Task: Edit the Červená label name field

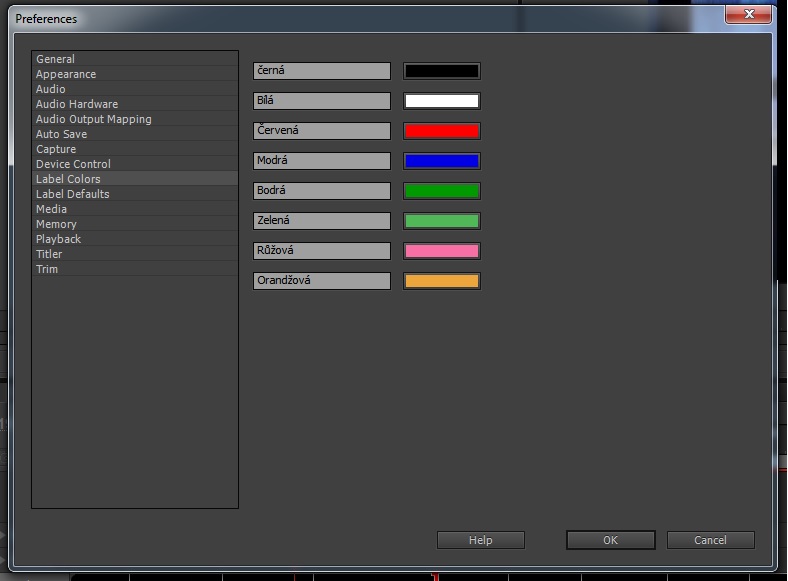Action: pyautogui.click(x=322, y=131)
